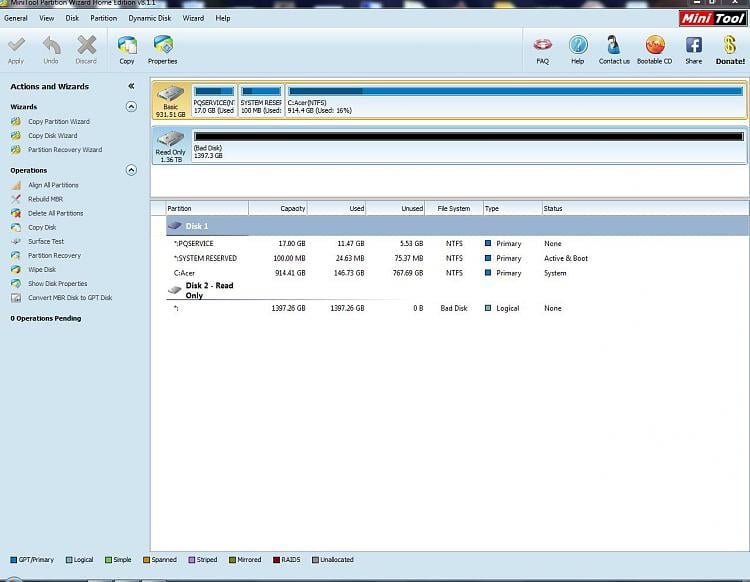This screenshot has height=582, width=750.
Task: Click the MiniTool logo
Action: tap(713, 18)
